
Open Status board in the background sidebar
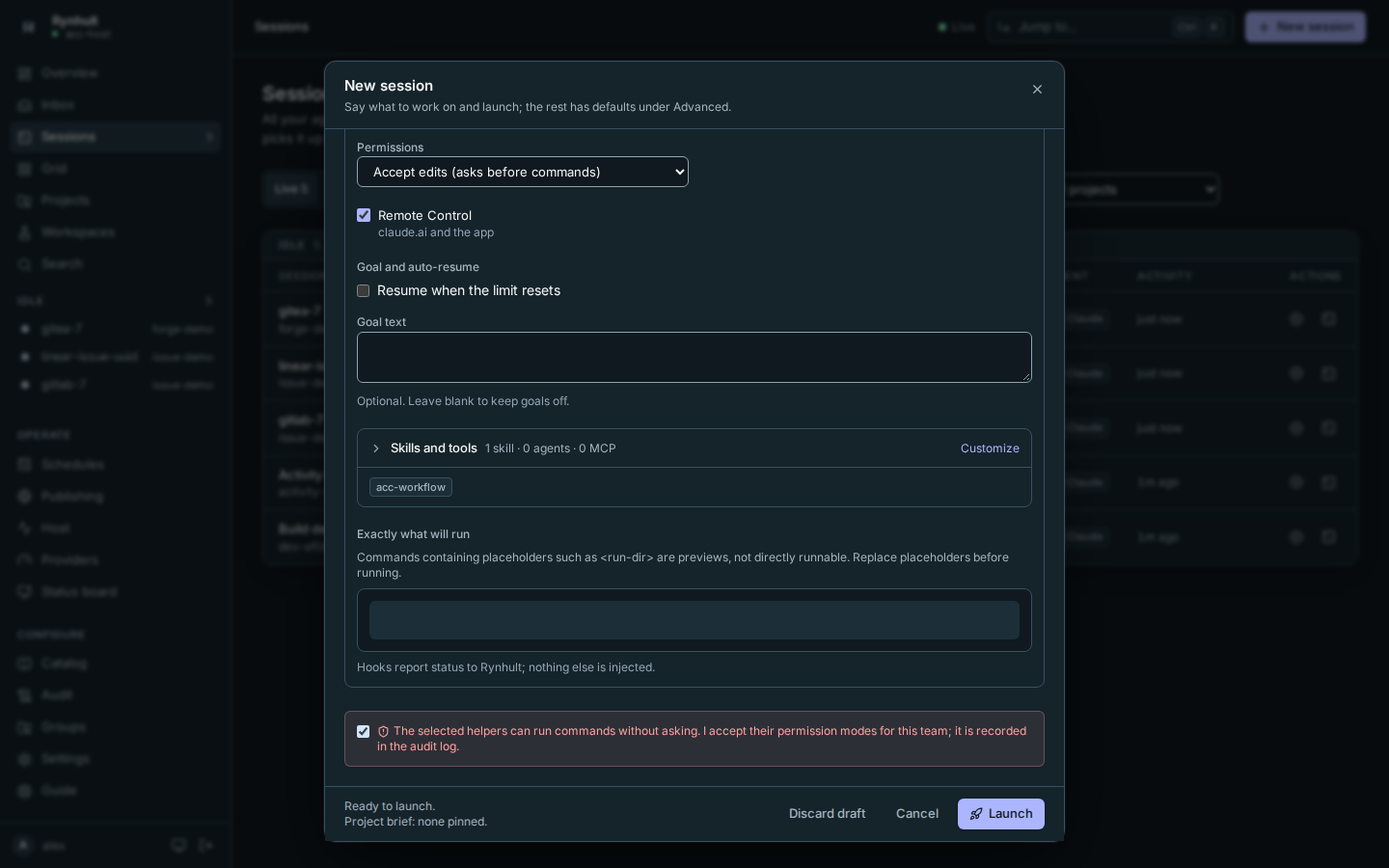click(116, 592)
